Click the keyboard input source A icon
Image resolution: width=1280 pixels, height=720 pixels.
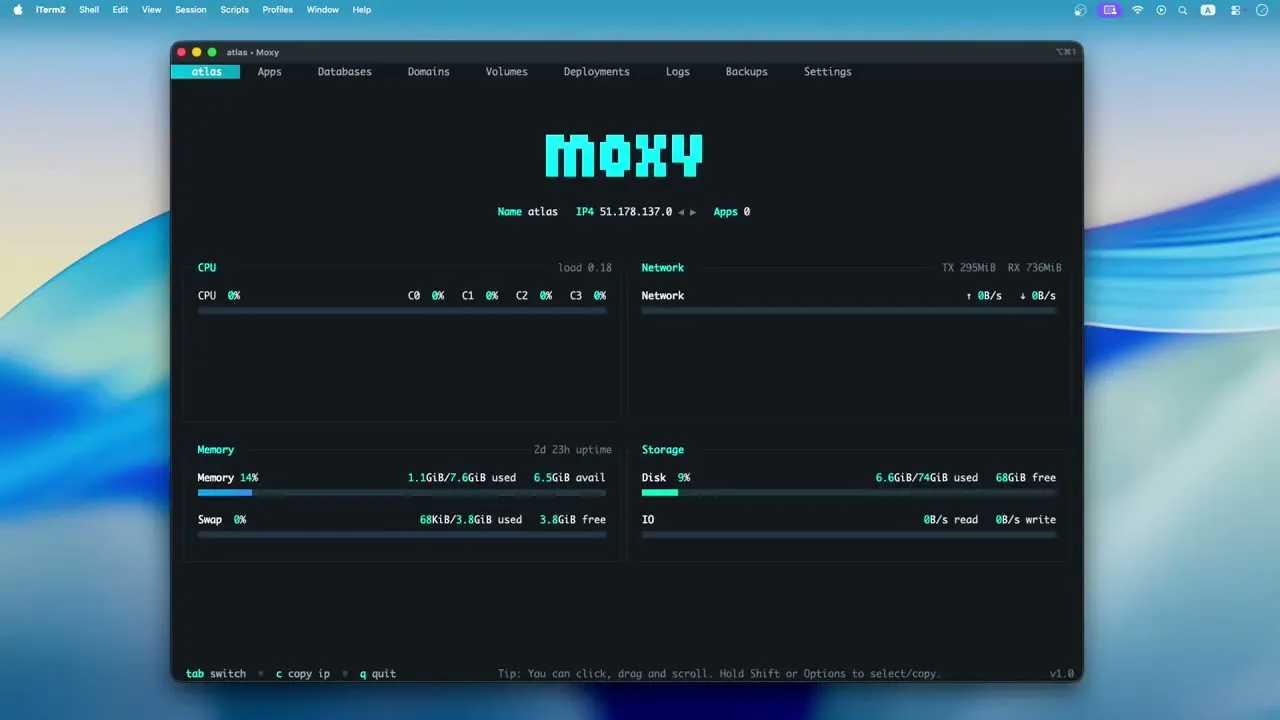pos(1208,10)
